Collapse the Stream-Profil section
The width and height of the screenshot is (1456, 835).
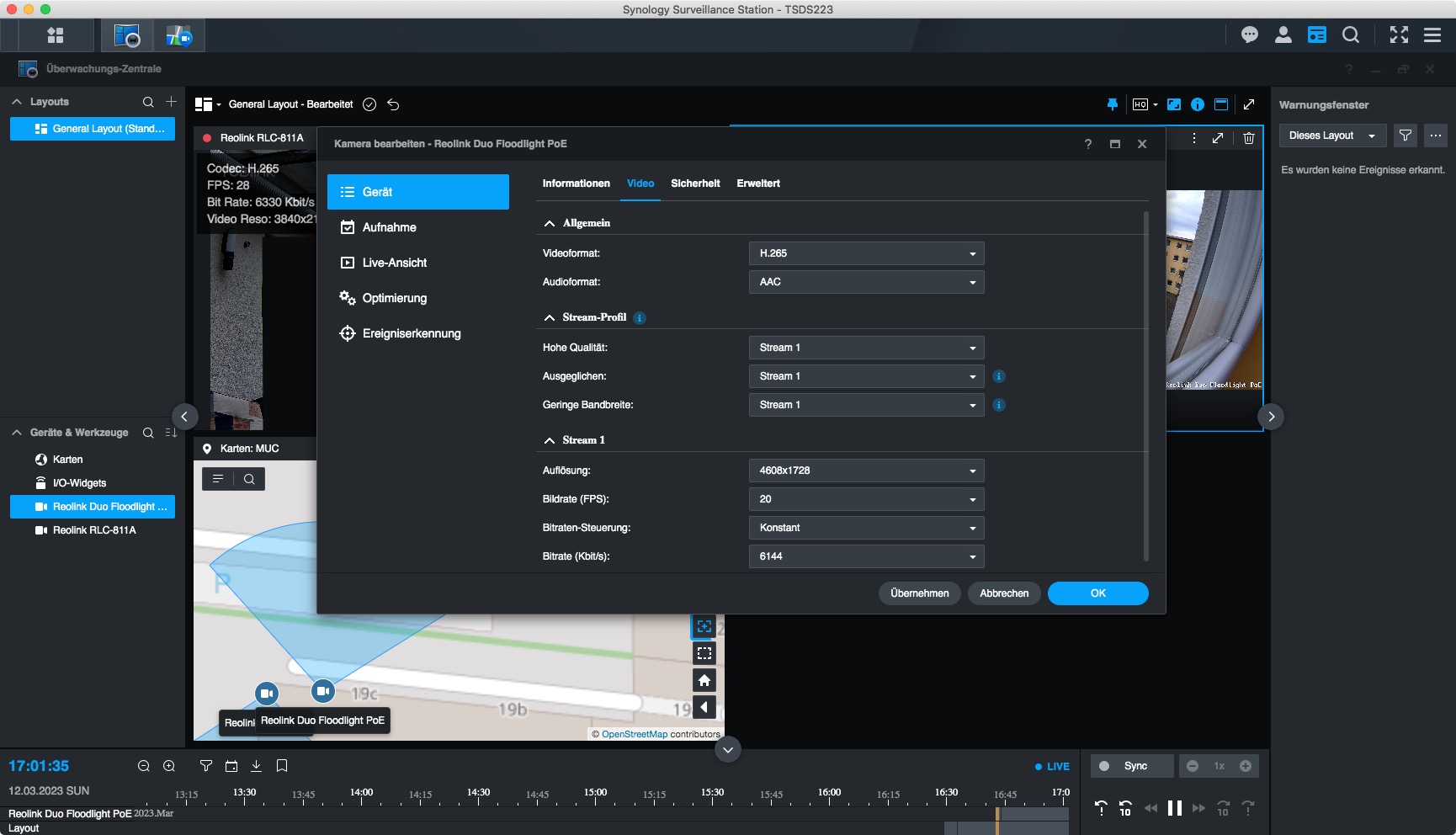click(550, 317)
